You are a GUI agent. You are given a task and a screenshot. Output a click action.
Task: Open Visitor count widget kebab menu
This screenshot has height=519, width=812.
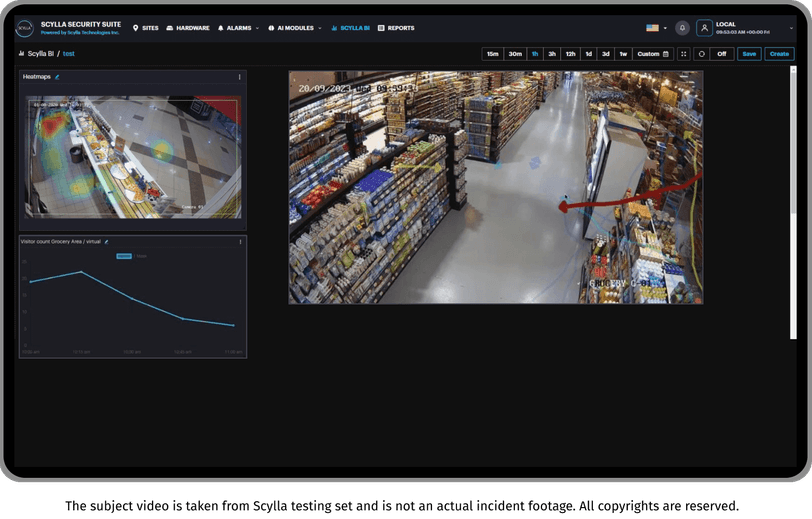(x=240, y=241)
